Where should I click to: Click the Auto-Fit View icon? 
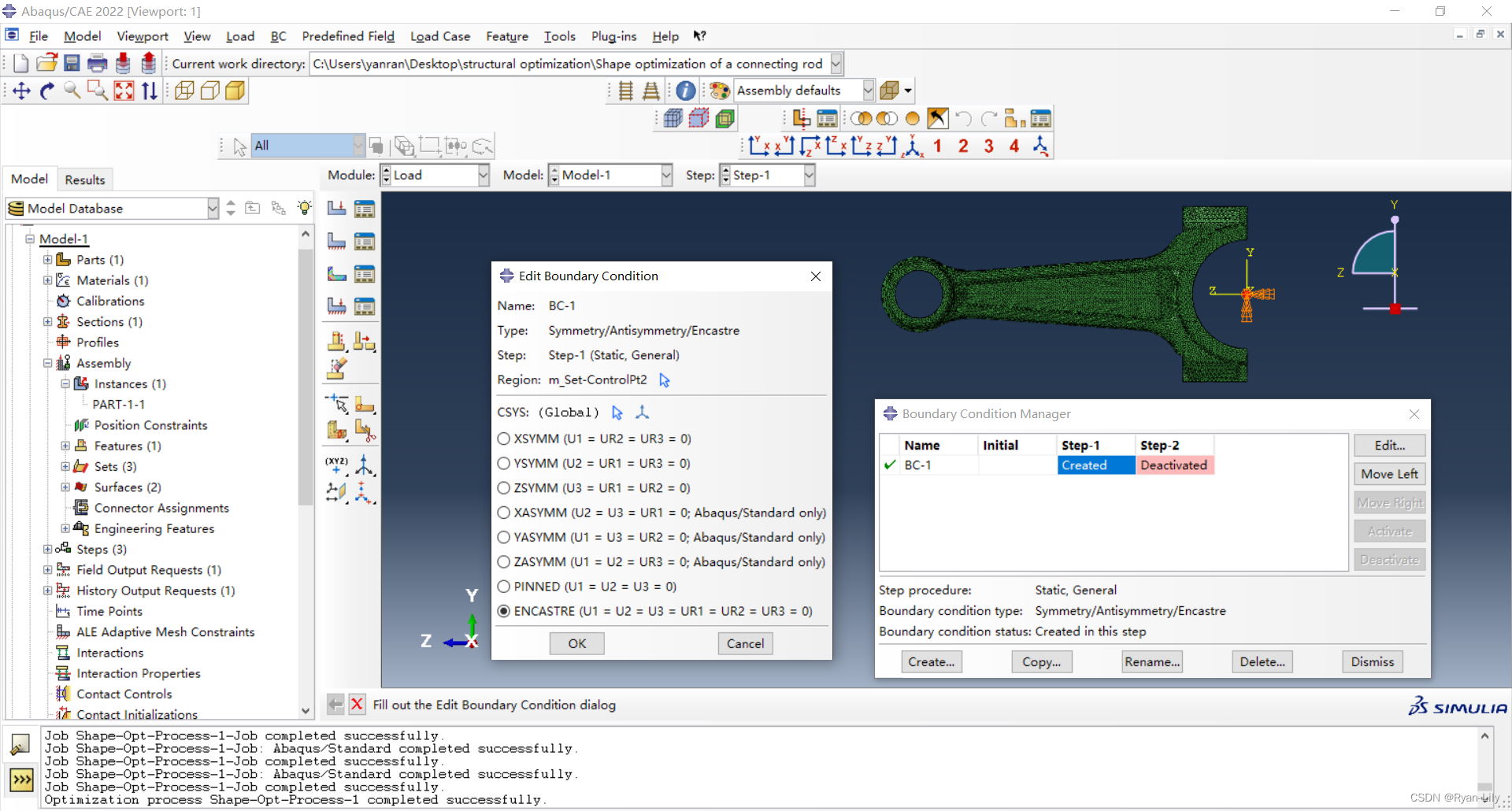click(124, 91)
